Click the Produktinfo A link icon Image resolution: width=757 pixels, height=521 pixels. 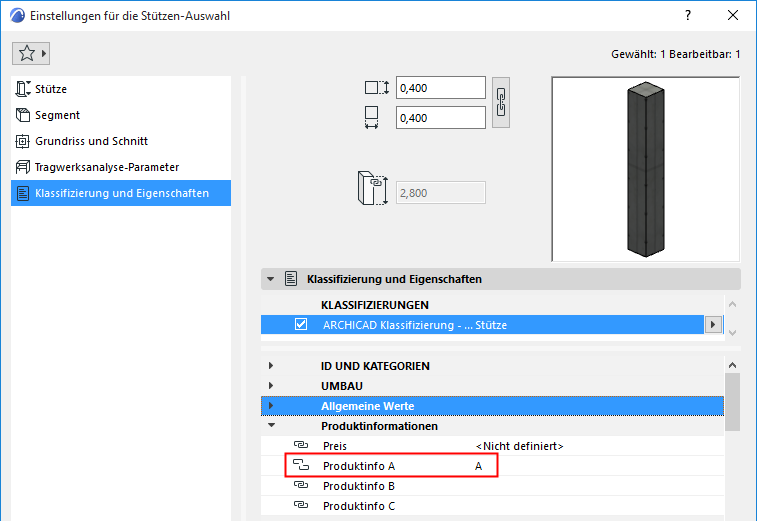301,466
